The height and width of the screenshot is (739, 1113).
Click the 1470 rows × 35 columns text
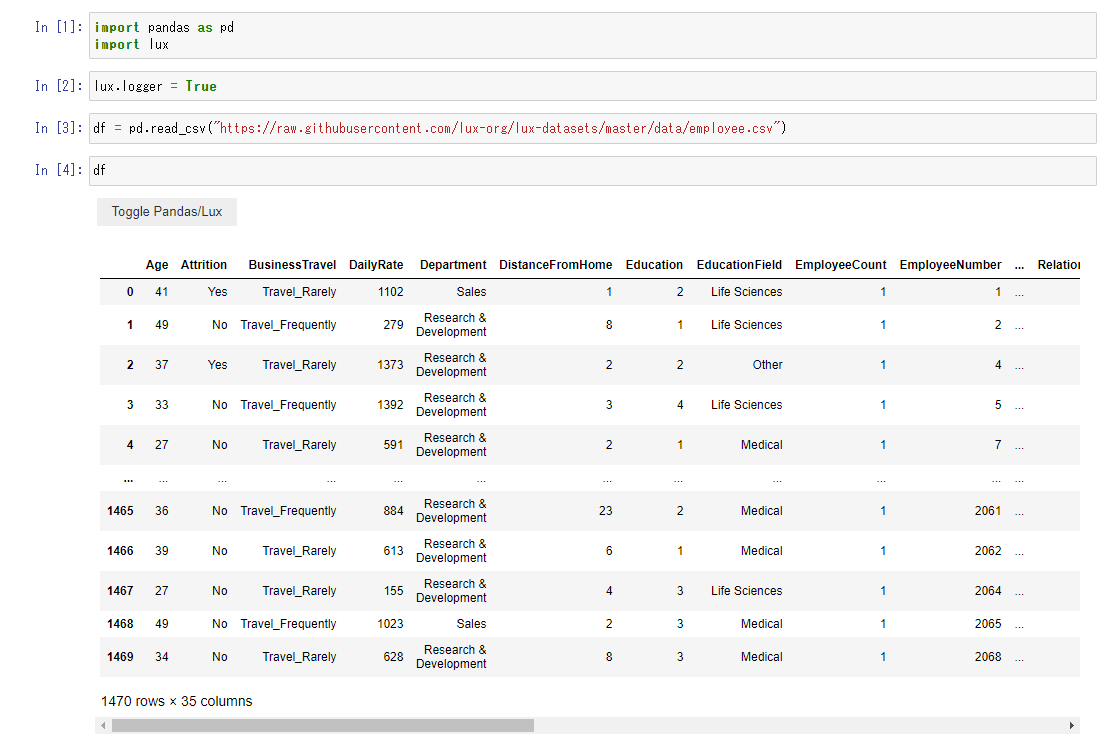[x=177, y=701]
